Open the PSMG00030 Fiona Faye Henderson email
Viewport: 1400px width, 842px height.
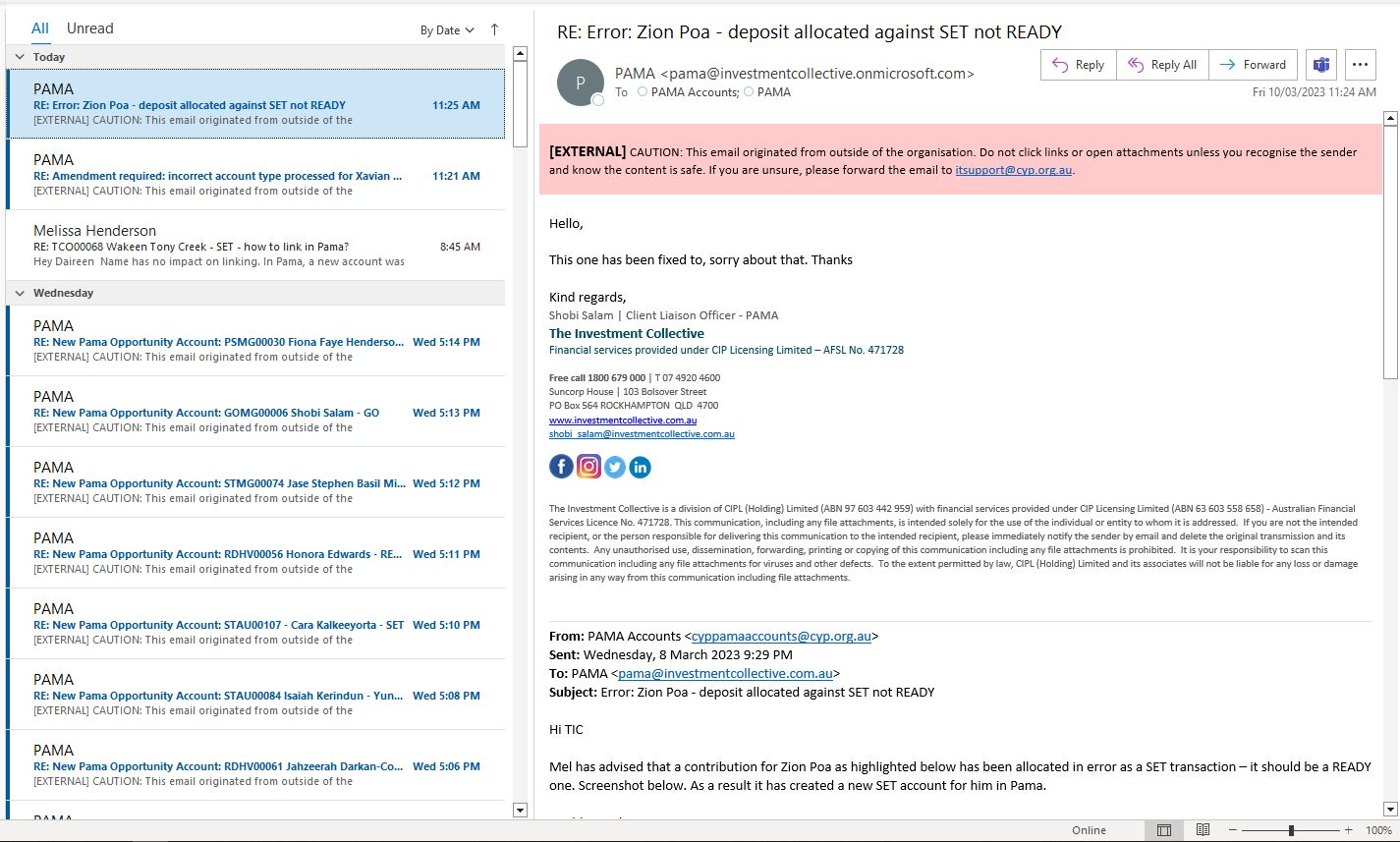click(x=255, y=341)
